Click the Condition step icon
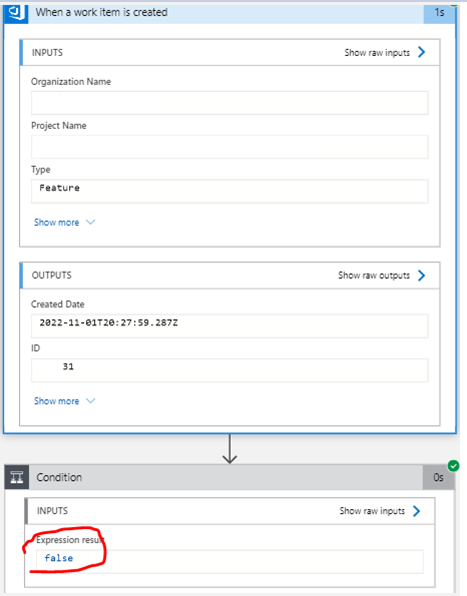Viewport: 467px width, 596px height. [17, 477]
